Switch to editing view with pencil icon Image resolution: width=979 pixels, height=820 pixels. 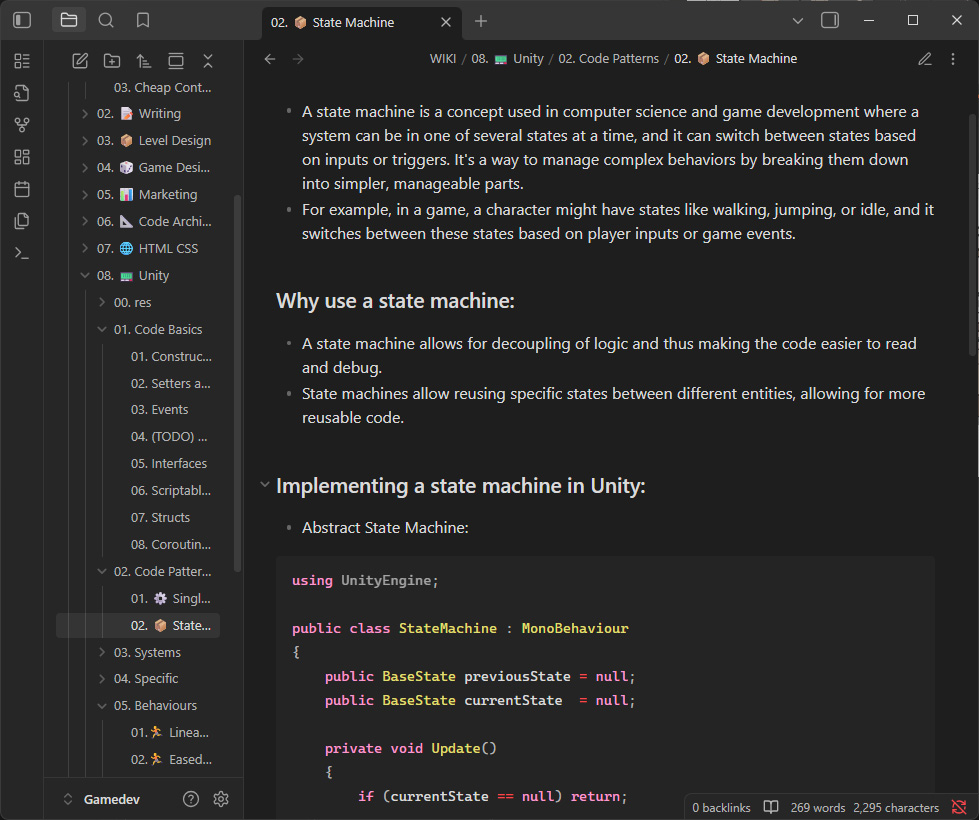(x=925, y=59)
